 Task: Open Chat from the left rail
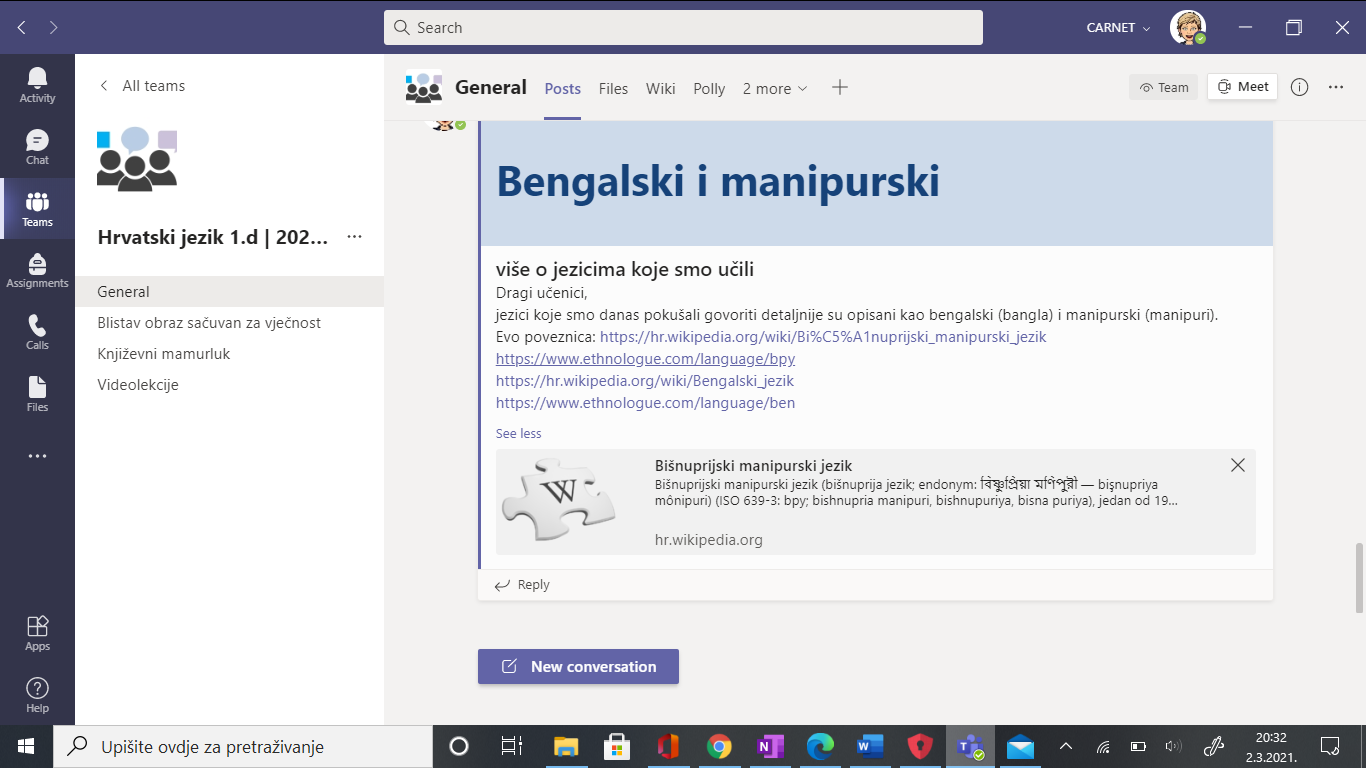37,147
